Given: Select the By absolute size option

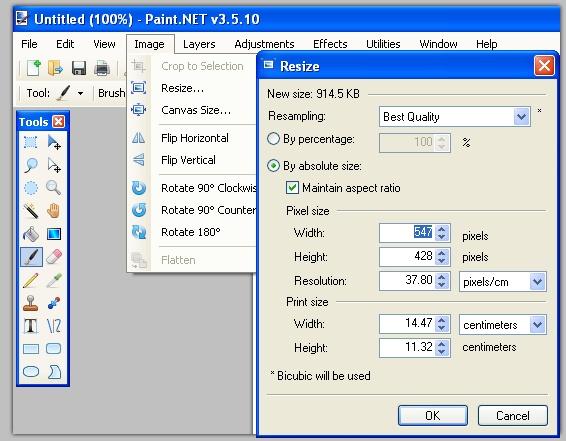Looking at the screenshot, I should point(273,166).
